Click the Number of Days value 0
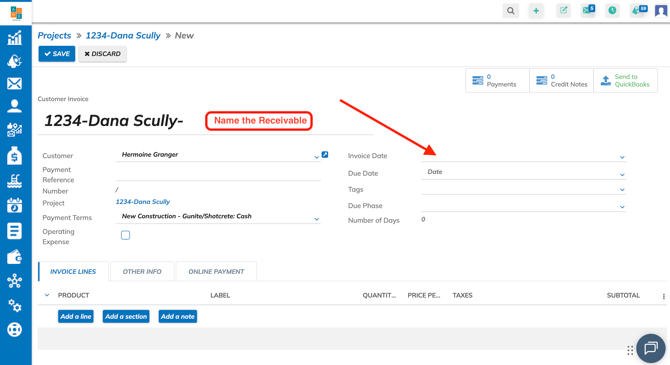The height and width of the screenshot is (365, 670). coord(423,220)
